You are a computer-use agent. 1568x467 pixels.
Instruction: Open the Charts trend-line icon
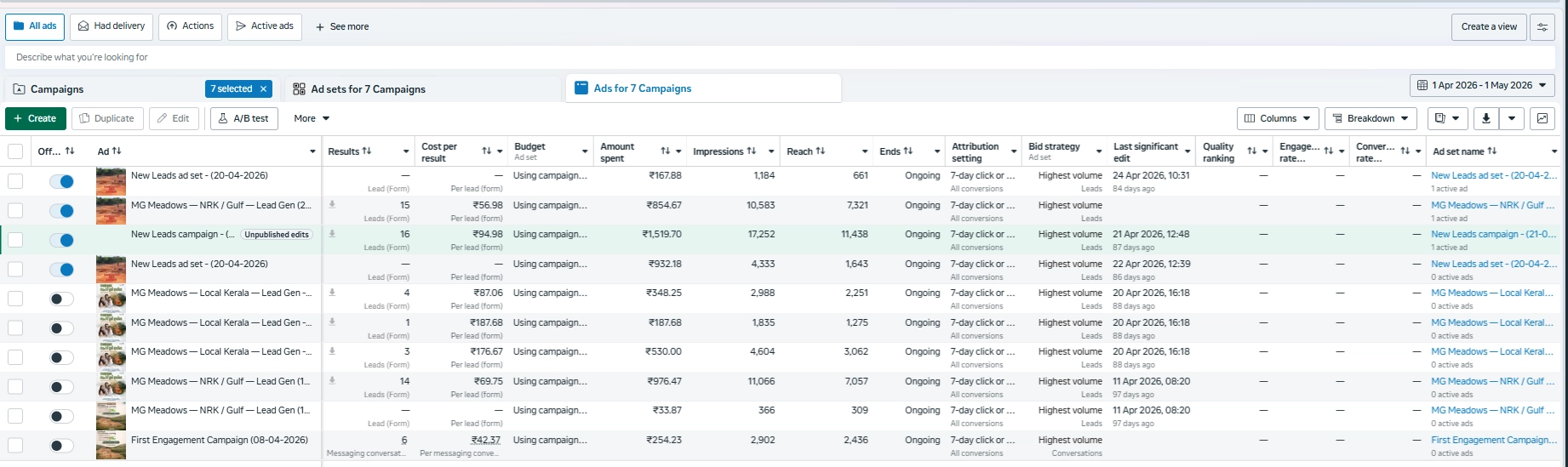click(1542, 118)
